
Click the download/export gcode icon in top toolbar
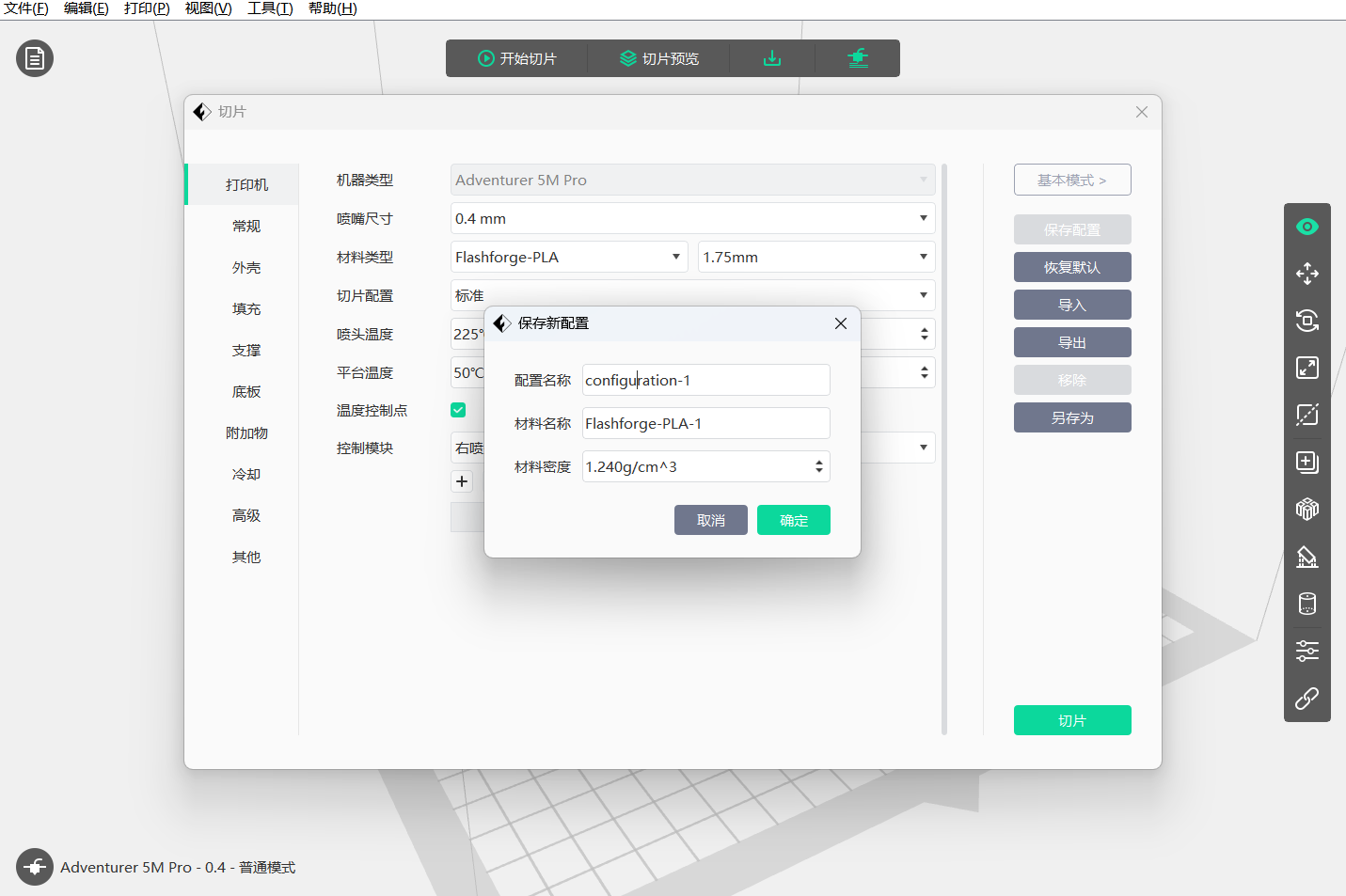click(772, 58)
